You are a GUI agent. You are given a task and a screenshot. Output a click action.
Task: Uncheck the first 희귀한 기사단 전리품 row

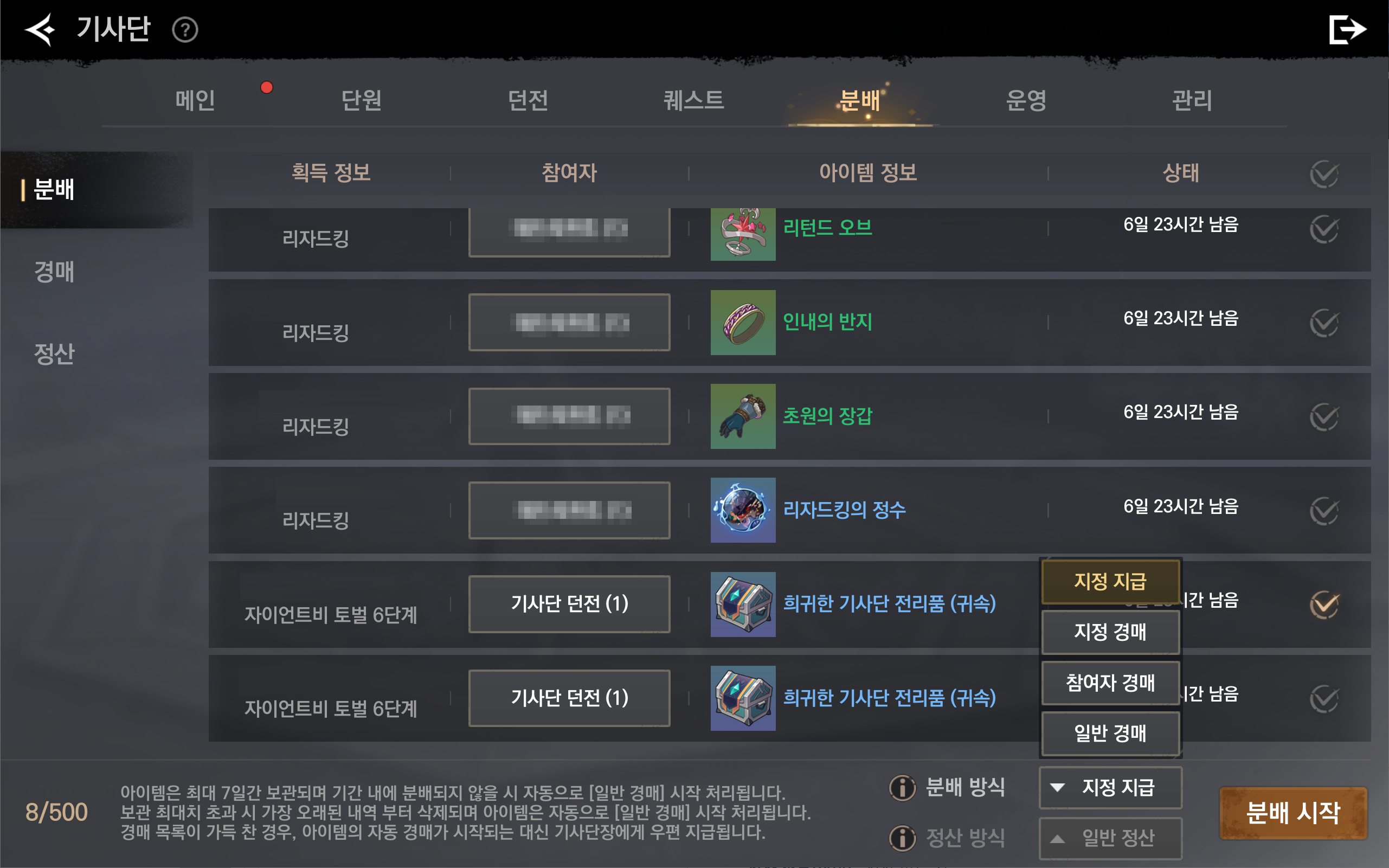[1324, 604]
